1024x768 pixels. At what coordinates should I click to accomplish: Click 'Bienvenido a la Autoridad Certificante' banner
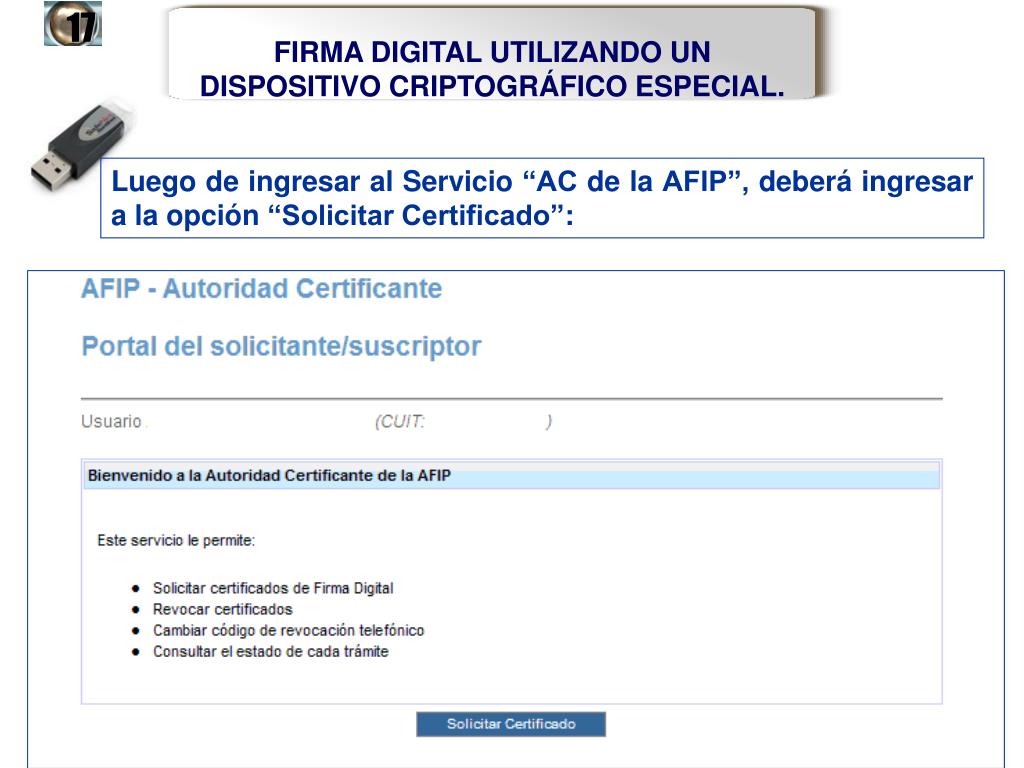[511, 475]
